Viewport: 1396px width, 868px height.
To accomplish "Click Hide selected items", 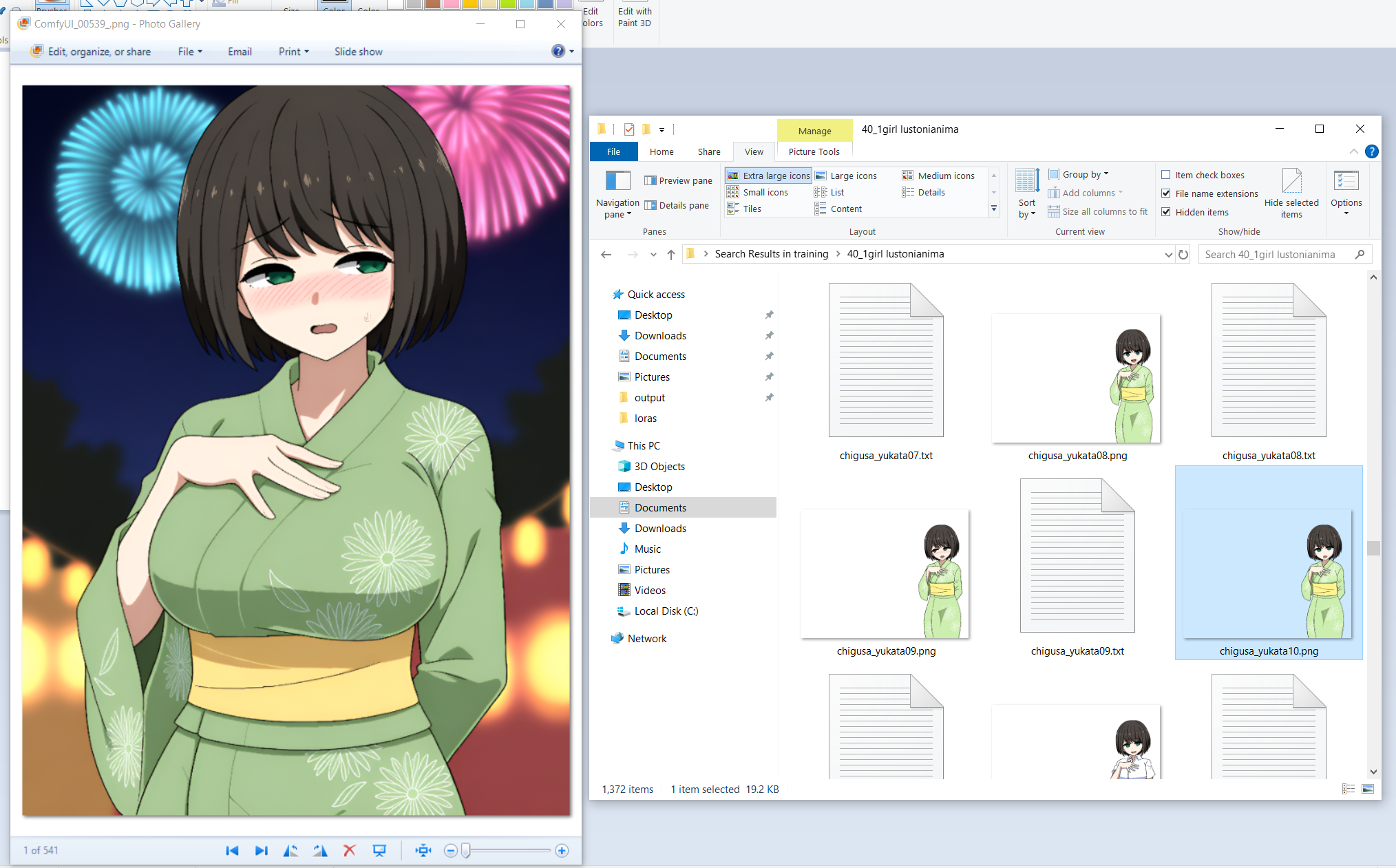I will (x=1291, y=194).
